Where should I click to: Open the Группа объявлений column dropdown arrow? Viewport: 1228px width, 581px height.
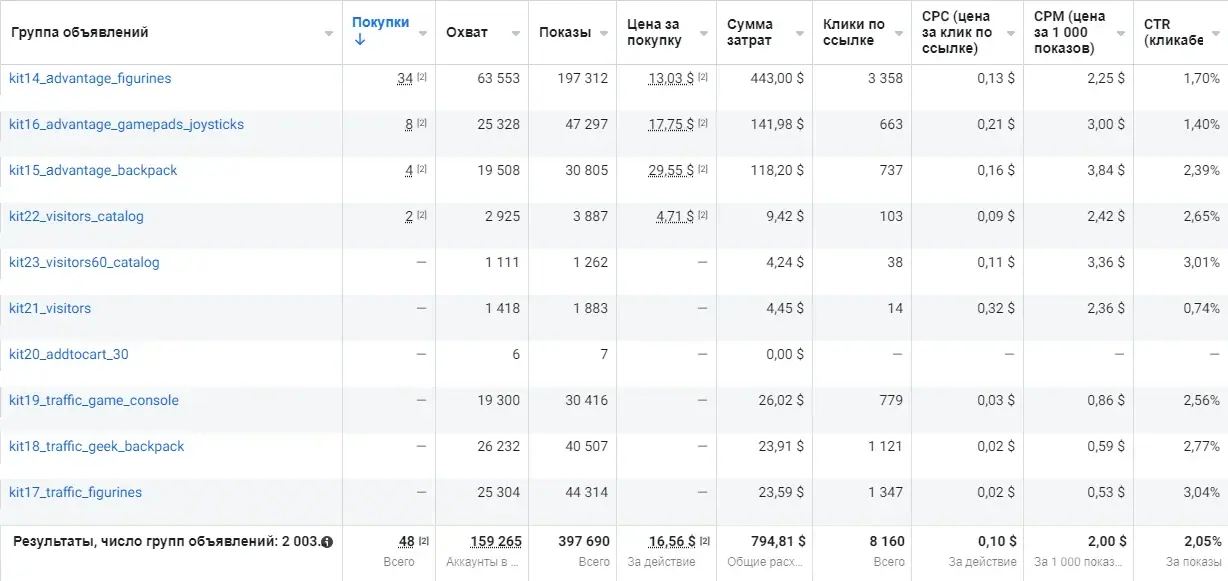(329, 33)
